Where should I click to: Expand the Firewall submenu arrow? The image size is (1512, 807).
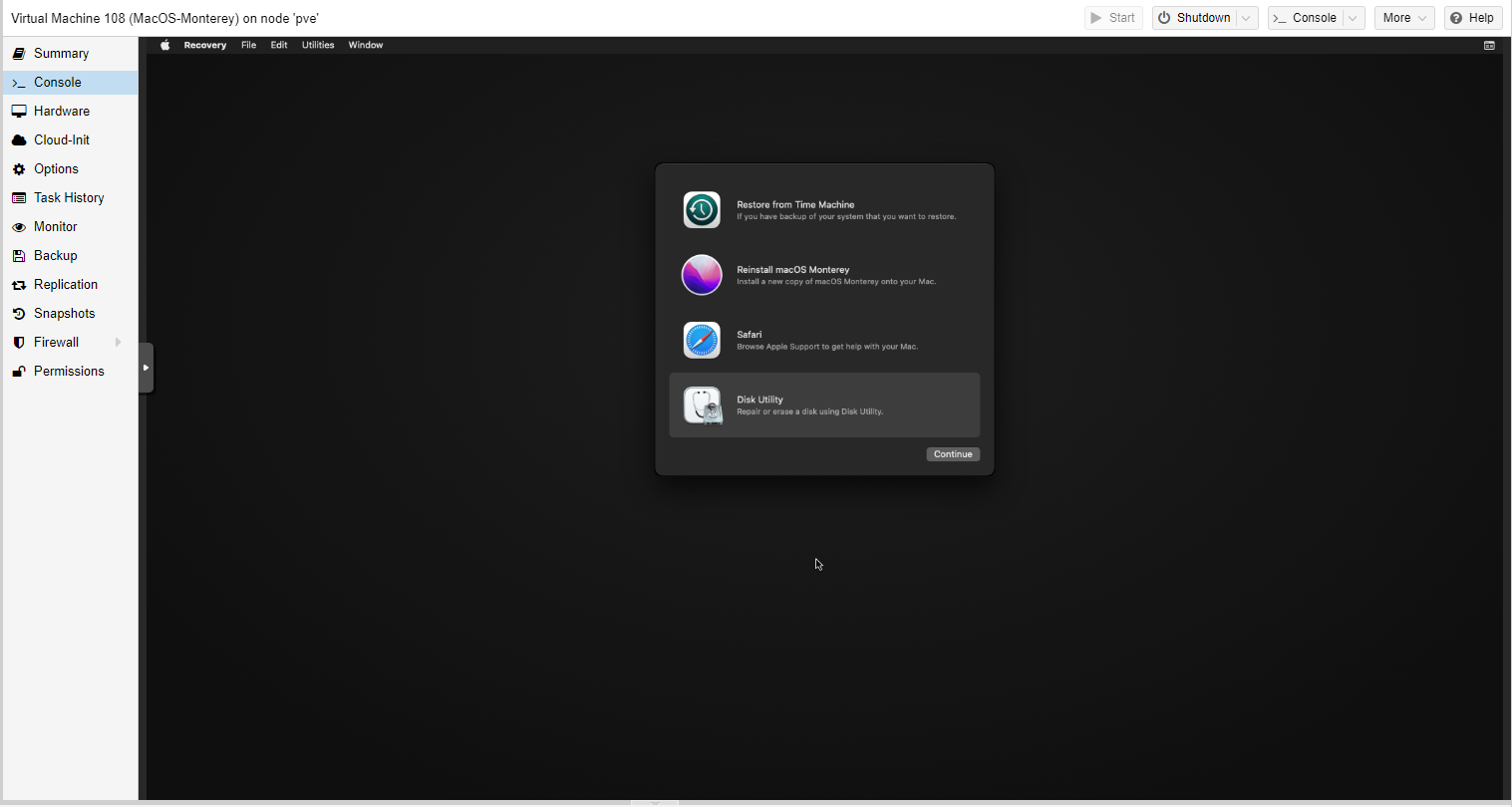tap(118, 343)
